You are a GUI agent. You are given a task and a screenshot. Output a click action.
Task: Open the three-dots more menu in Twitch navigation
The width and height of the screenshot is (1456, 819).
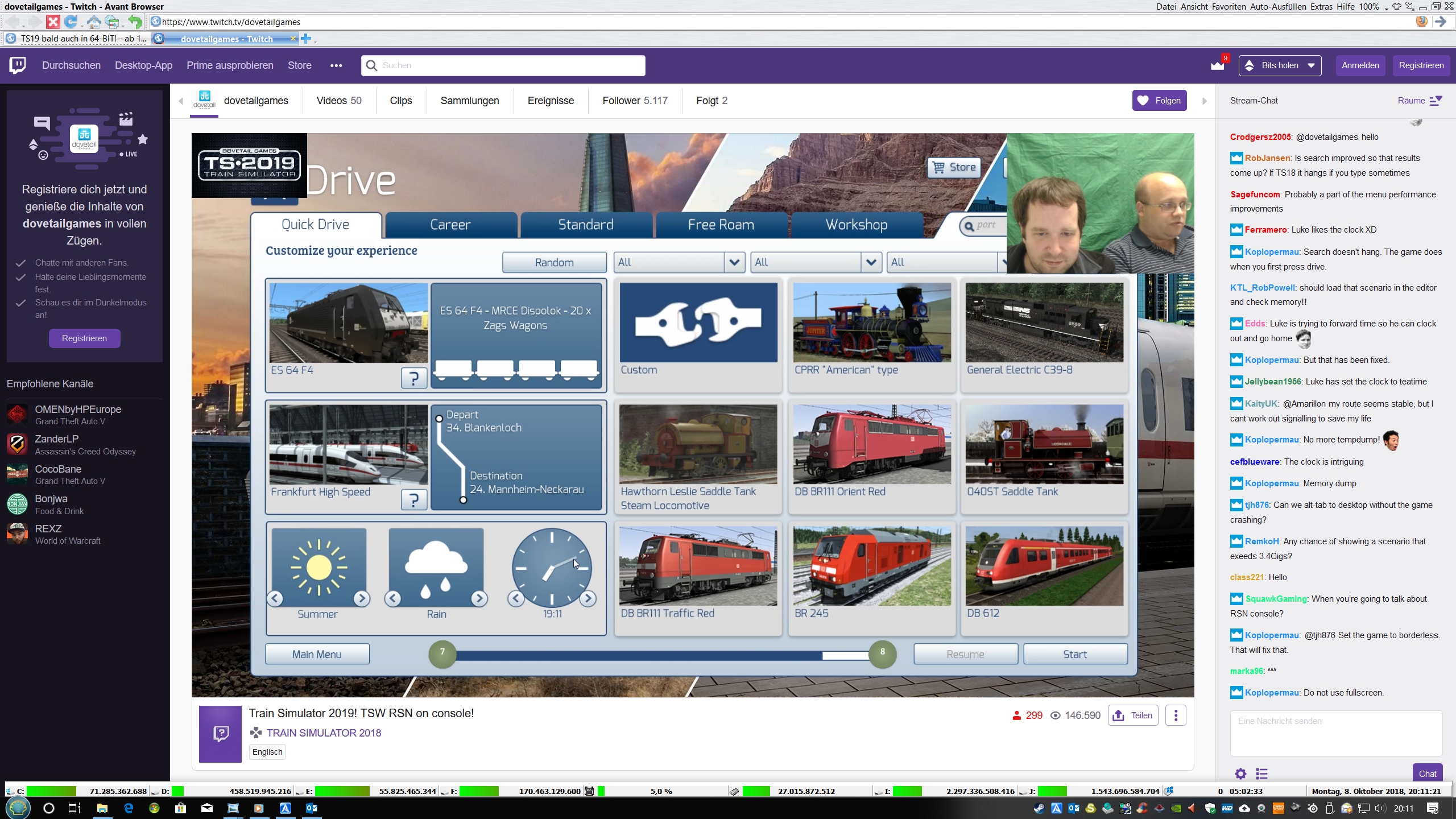point(336,65)
